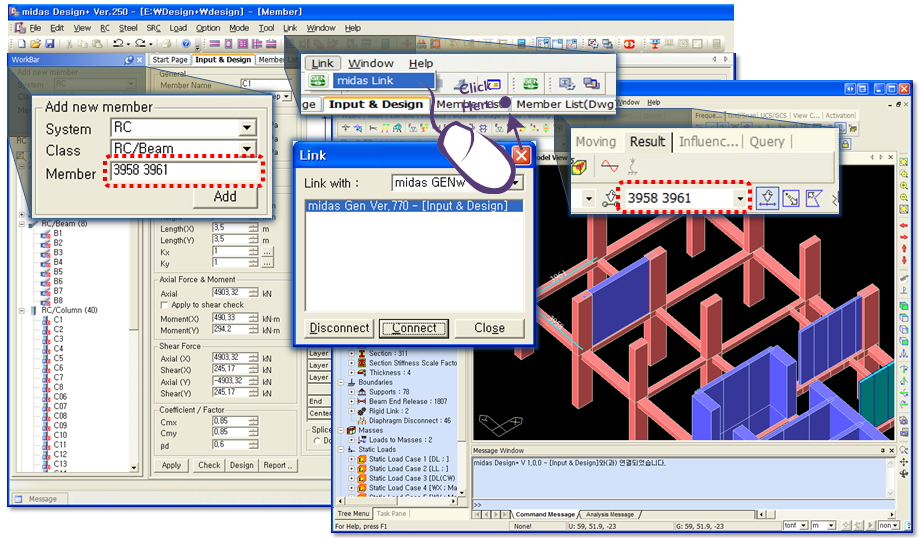Open the Option menu
The width and height of the screenshot is (921, 538).
coord(208,28)
